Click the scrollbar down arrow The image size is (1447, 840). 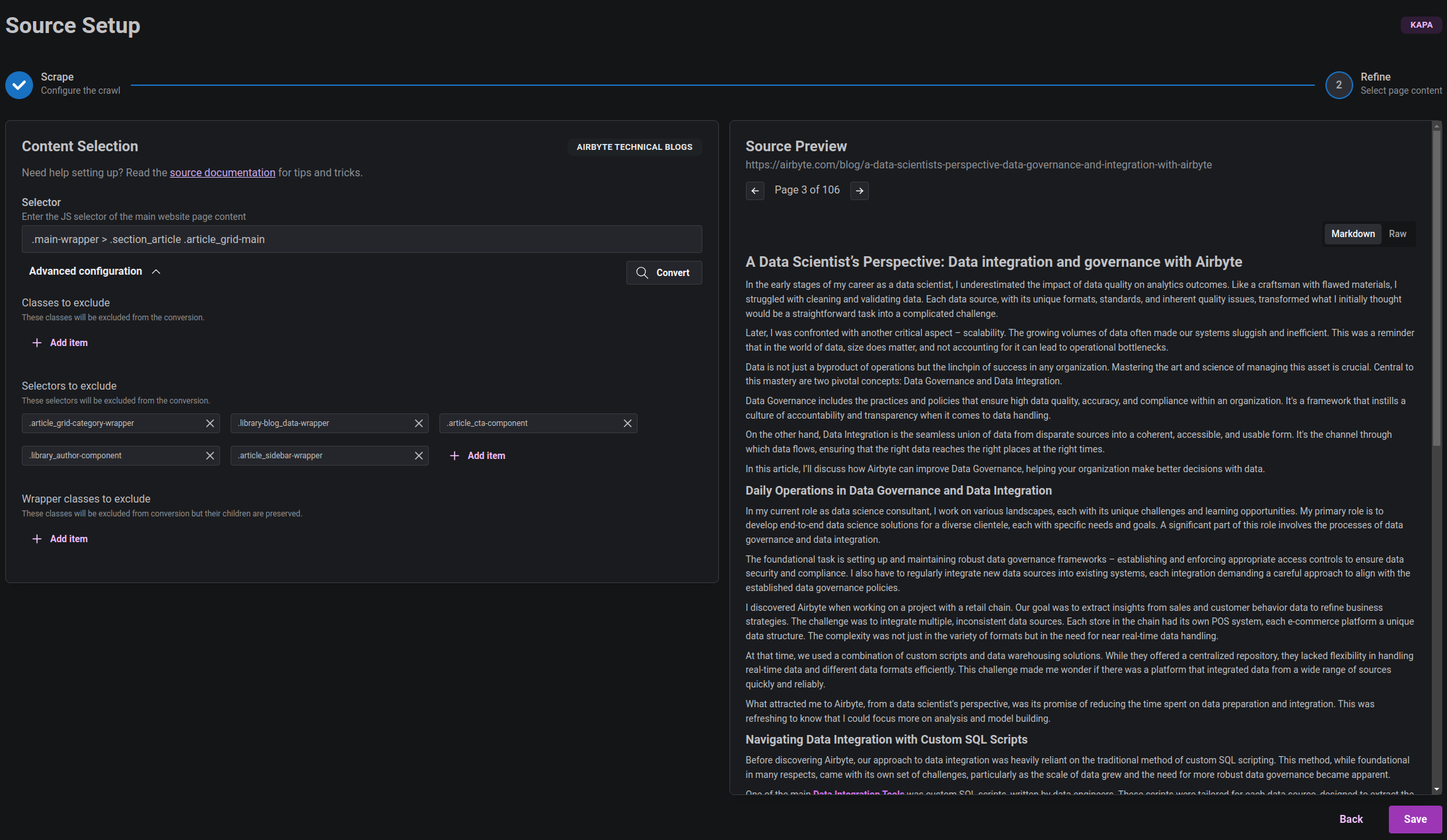pos(1436,789)
